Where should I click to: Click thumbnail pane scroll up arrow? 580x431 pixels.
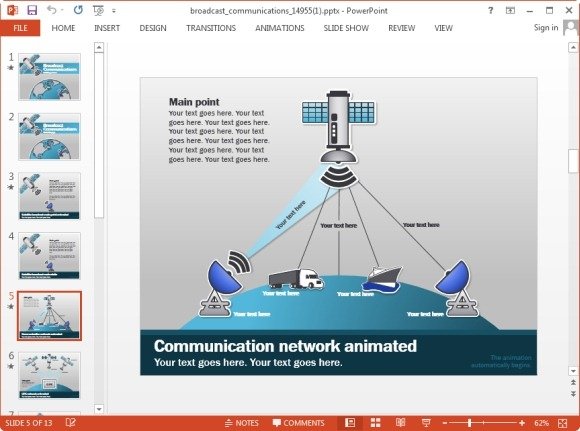[x=99, y=47]
